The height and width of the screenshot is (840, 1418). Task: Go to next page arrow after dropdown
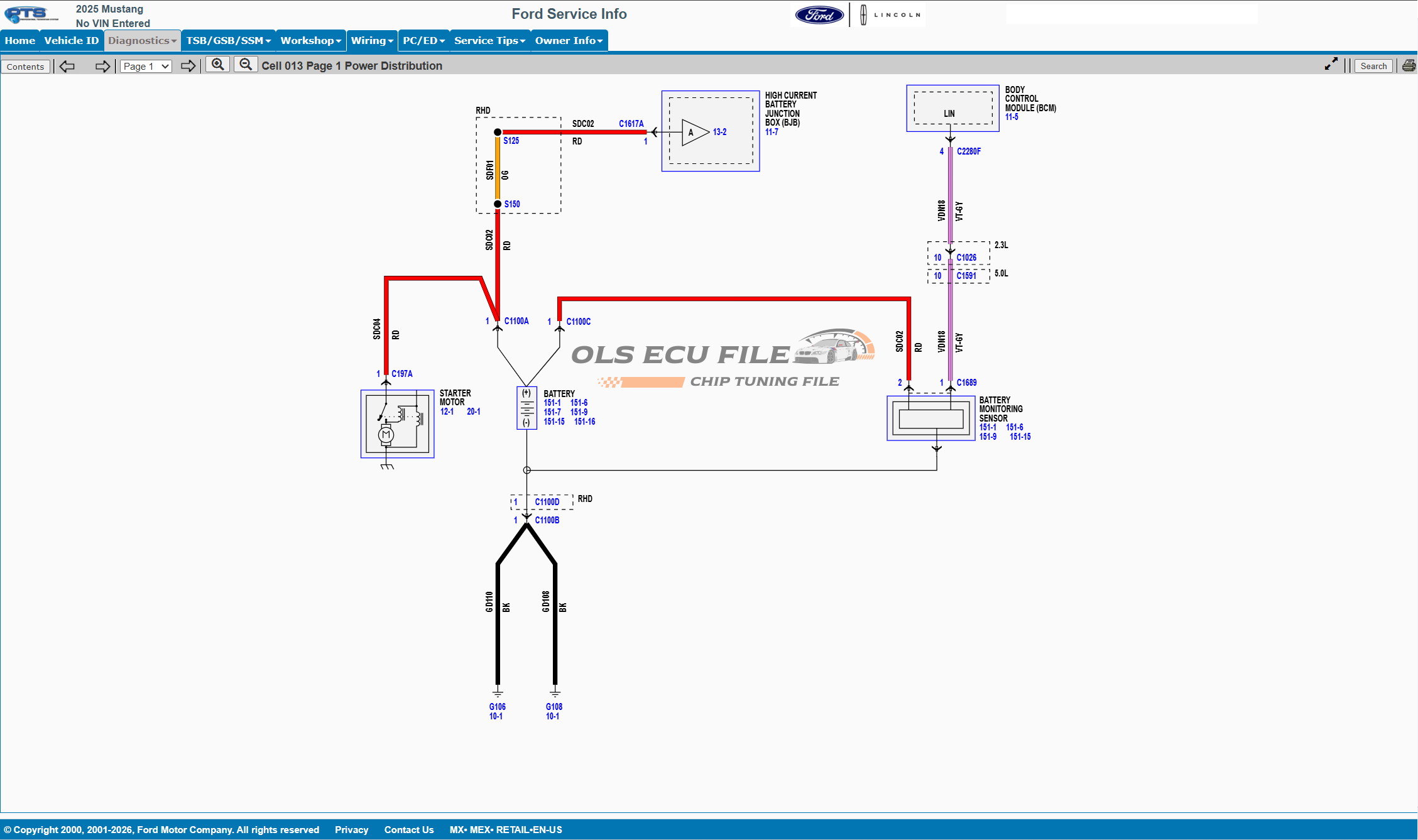pyautogui.click(x=188, y=66)
